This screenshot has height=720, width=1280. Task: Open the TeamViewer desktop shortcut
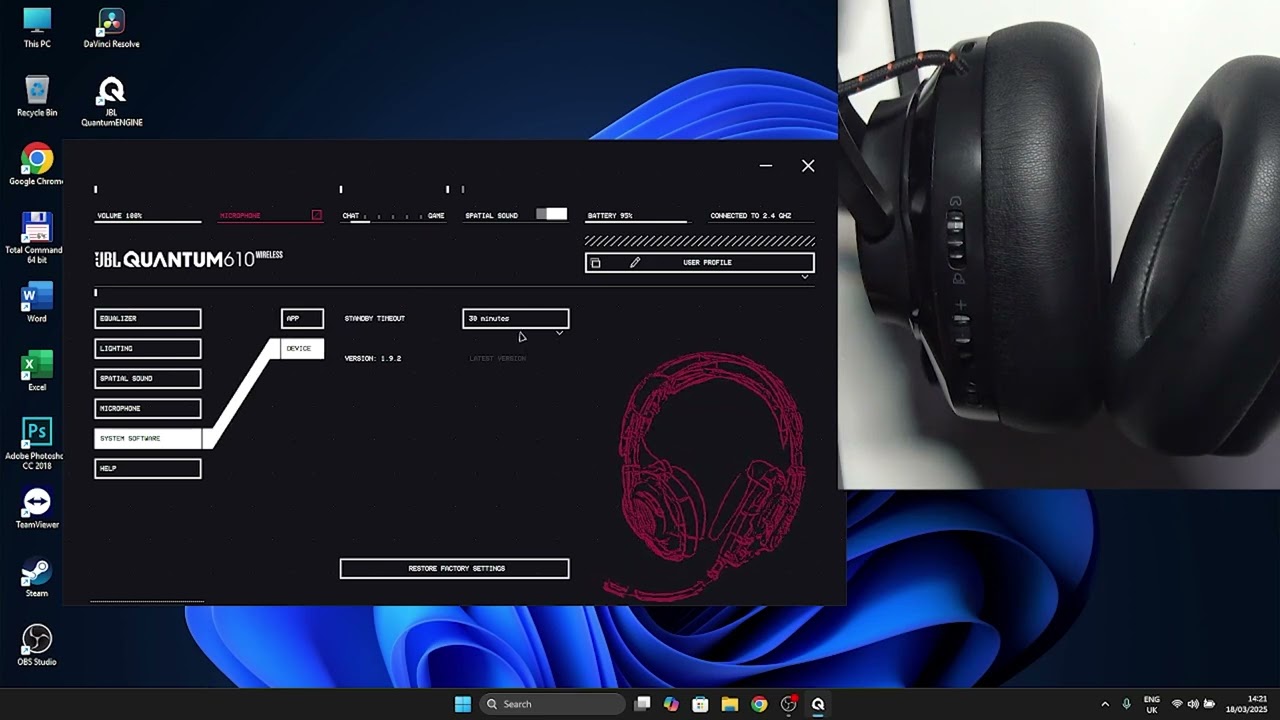[x=37, y=508]
